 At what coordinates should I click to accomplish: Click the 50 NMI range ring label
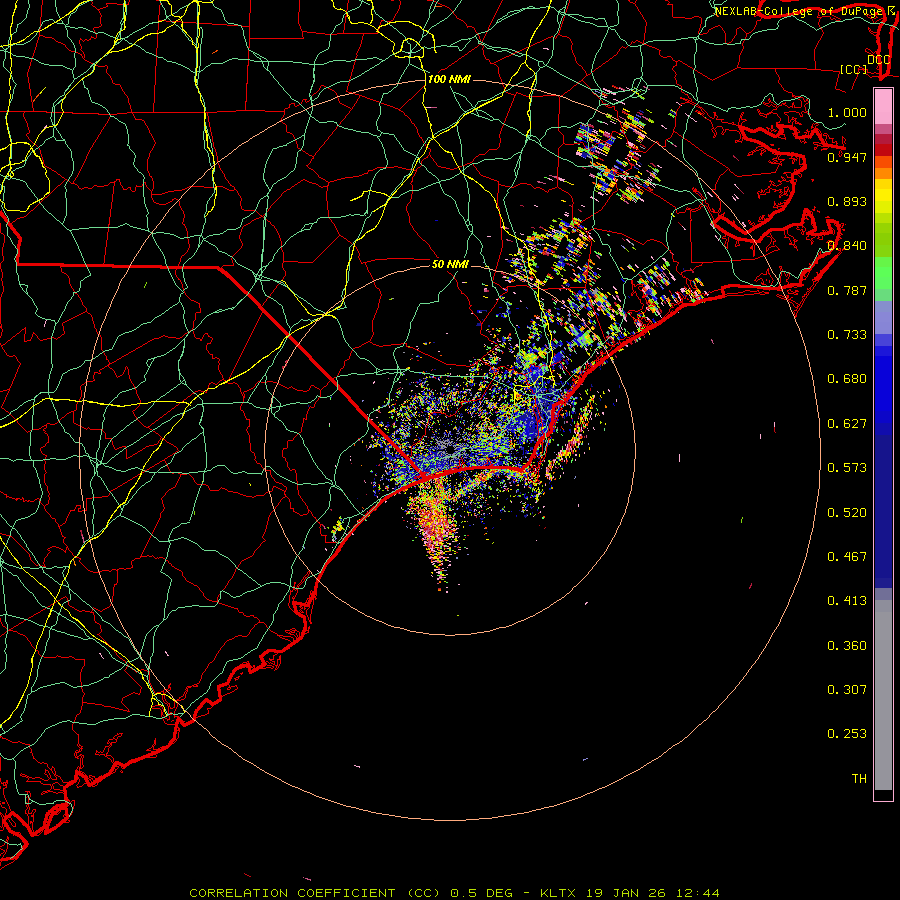tap(450, 264)
